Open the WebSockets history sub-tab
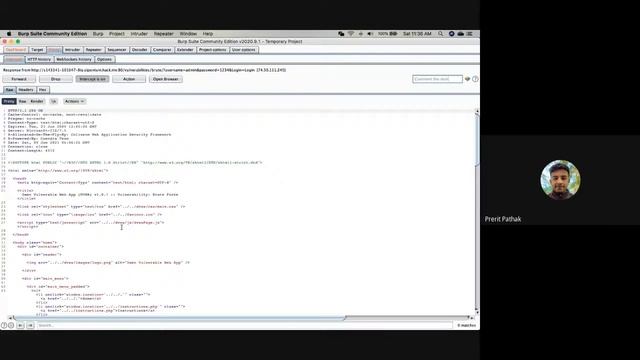Image resolution: width=640 pixels, height=360 pixels. click(74, 60)
